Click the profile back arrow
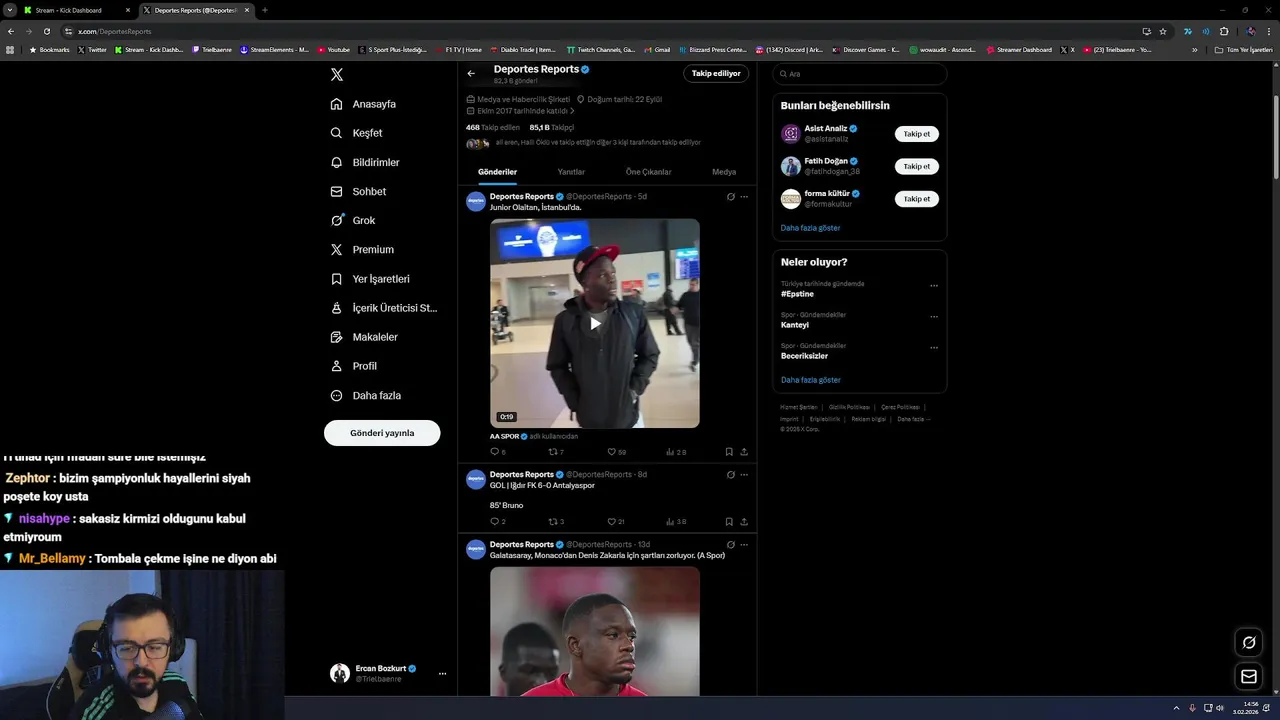 471,73
